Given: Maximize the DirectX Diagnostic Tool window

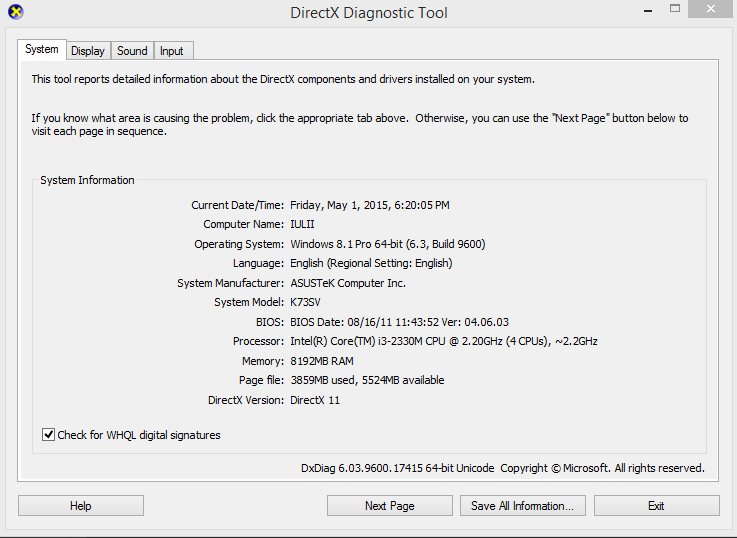Looking at the screenshot, I should coord(675,8).
